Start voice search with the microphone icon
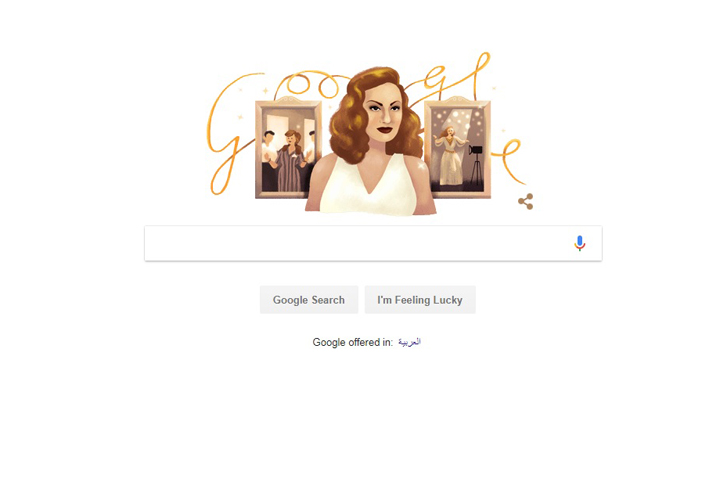This screenshot has height=482, width=709. tap(579, 243)
